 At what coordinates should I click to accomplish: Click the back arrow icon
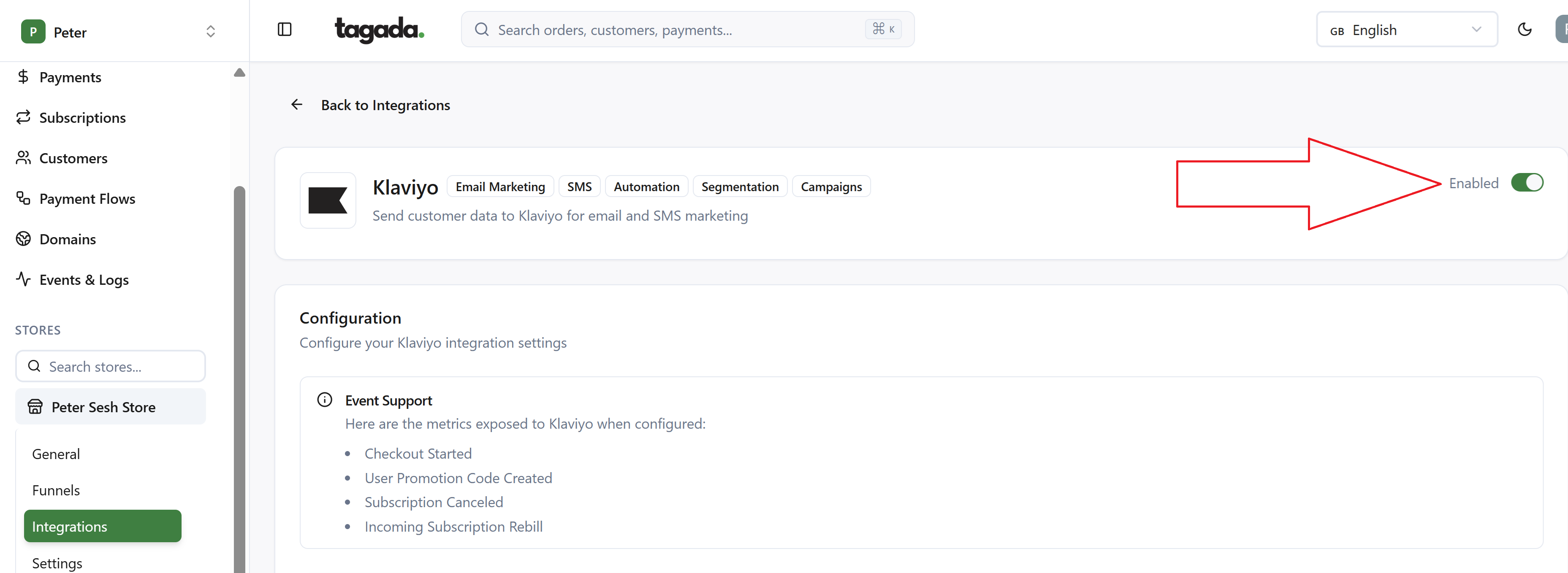coord(296,105)
